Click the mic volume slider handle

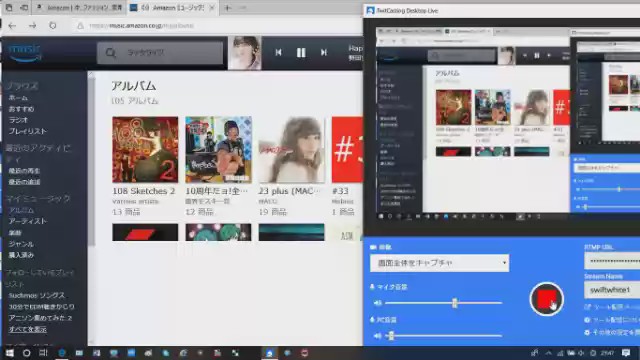coord(454,303)
